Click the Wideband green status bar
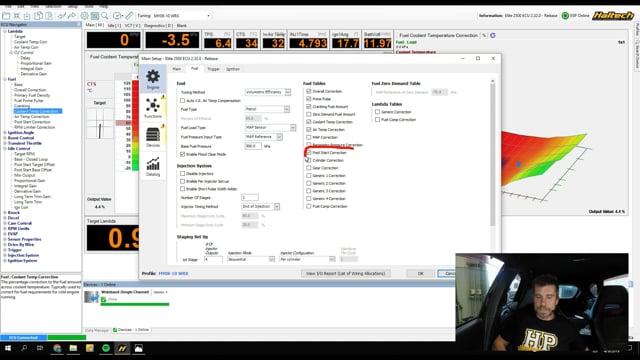Image resolution: width=640 pixels, height=360 pixels. pos(135,304)
